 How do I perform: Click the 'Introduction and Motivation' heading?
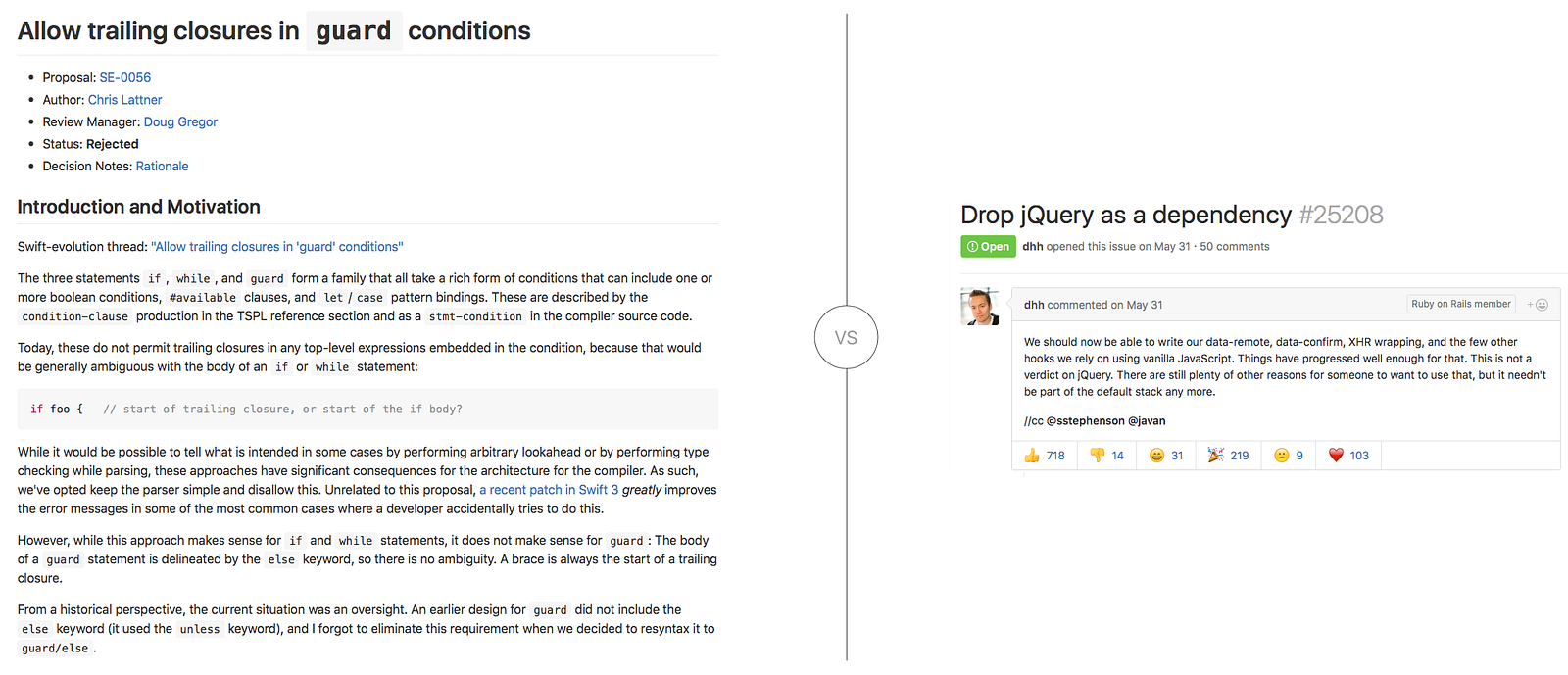[139, 207]
